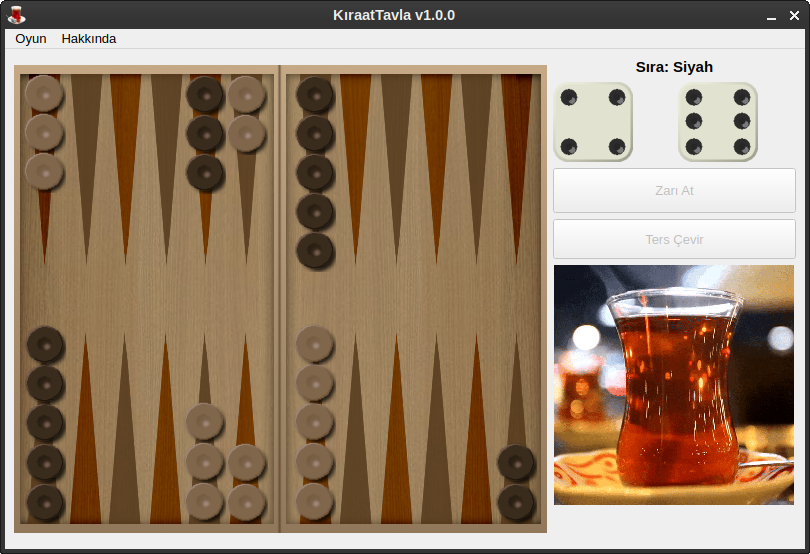Screen dimensions: 810x554
Task: Click the Sıra: Siyah turn label
Action: (674, 67)
